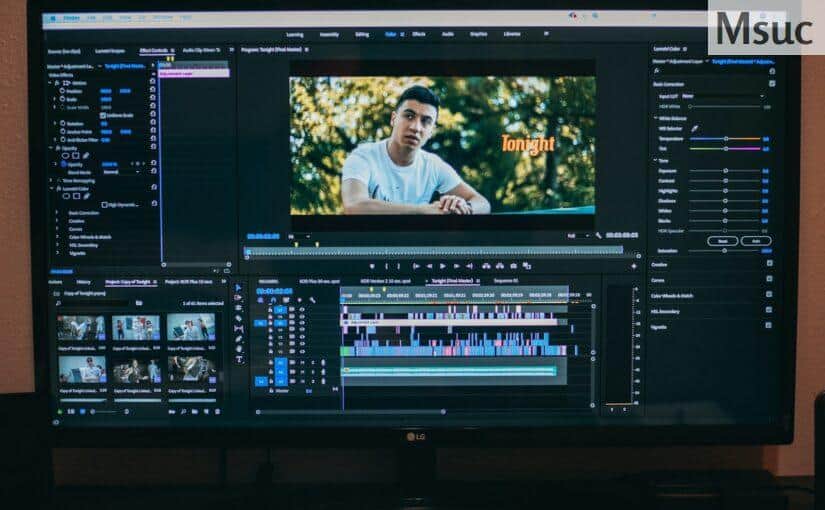The height and width of the screenshot is (510, 825).
Task: Toggle the Vignette checkbox in Lumetri panel
Action: tap(768, 325)
